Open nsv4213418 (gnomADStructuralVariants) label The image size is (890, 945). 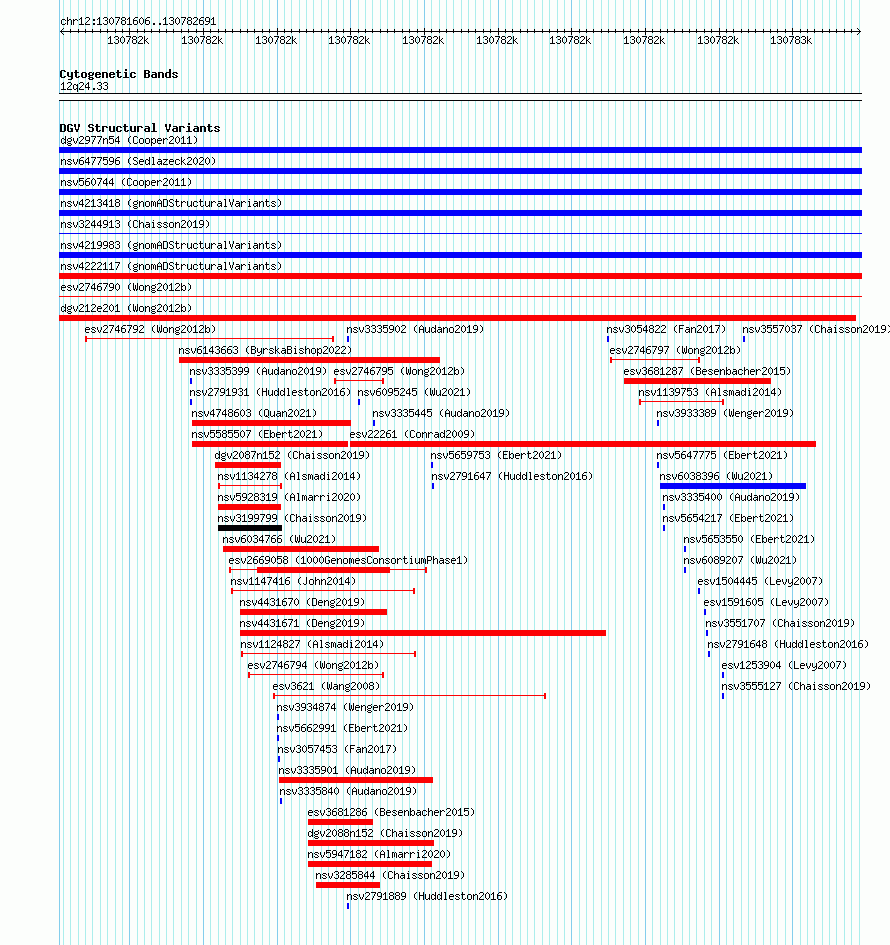[171, 204]
